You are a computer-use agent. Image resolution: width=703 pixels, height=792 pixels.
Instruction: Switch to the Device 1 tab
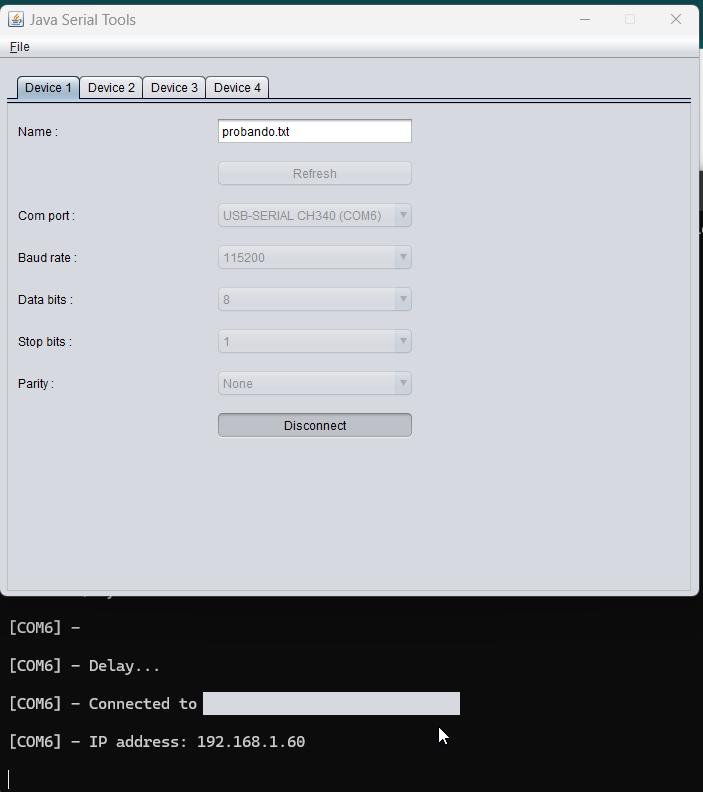coord(48,88)
